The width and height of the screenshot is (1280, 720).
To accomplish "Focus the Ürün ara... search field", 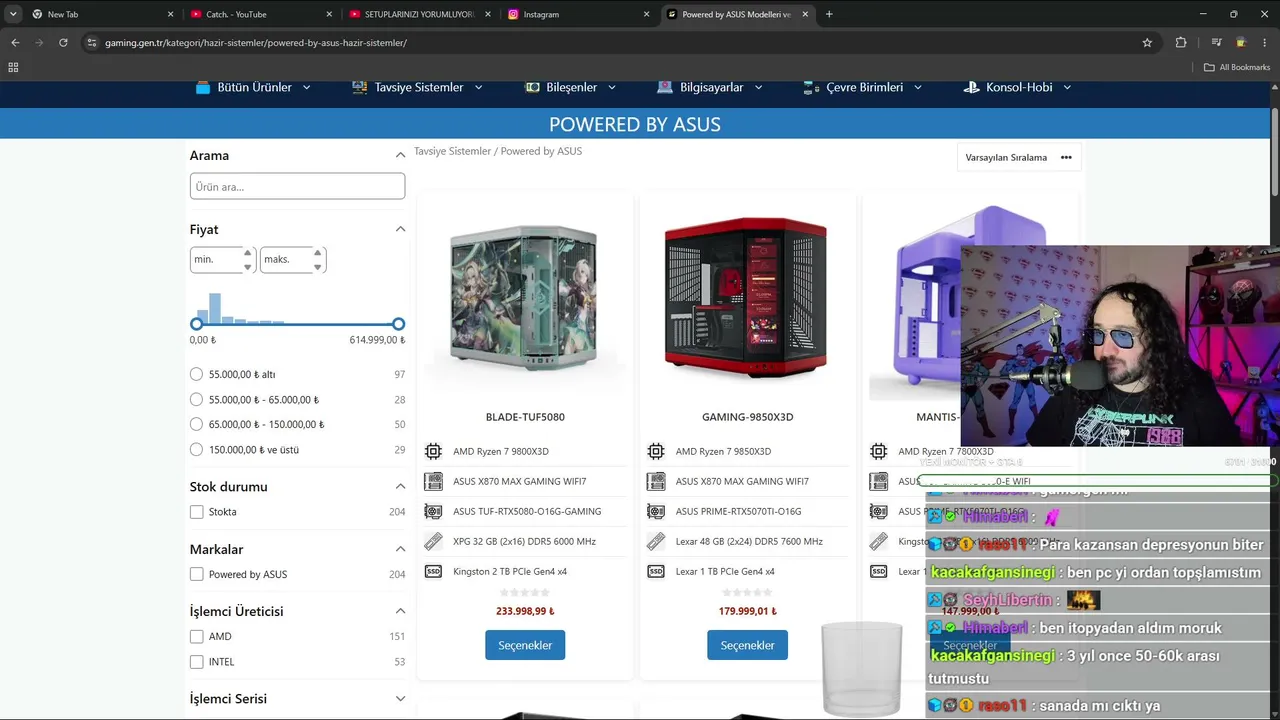I will point(297,186).
